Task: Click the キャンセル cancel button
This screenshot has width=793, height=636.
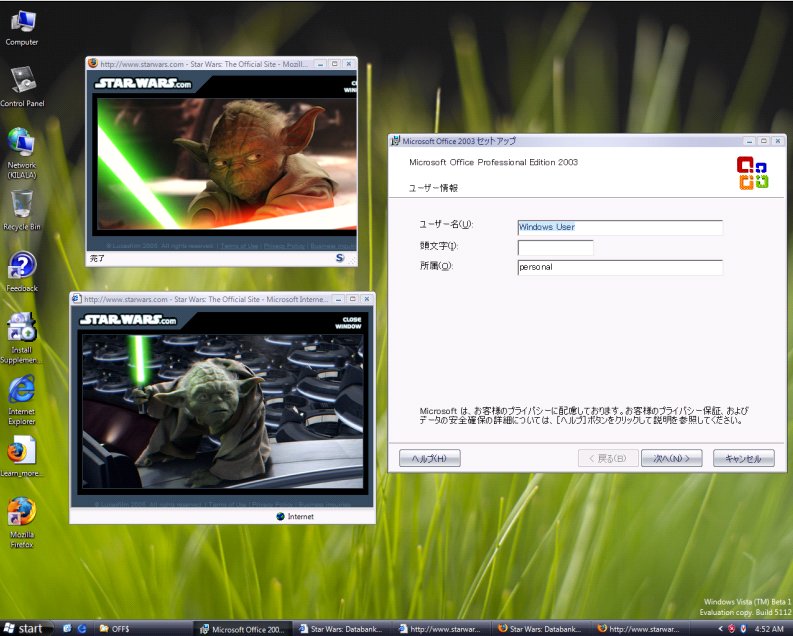Action: pyautogui.click(x=744, y=458)
